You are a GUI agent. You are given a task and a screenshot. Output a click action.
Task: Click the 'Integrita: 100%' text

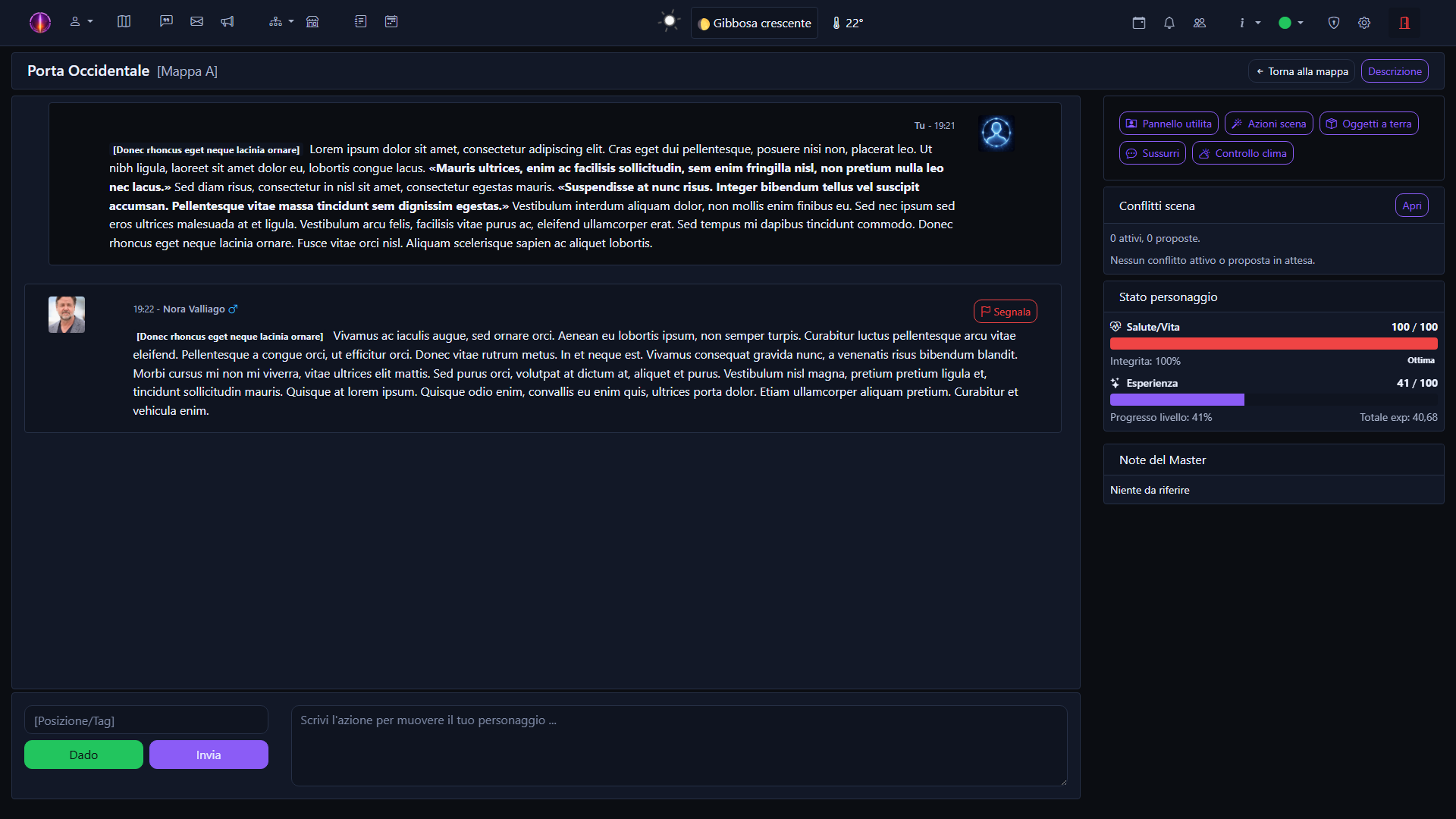coord(1145,361)
